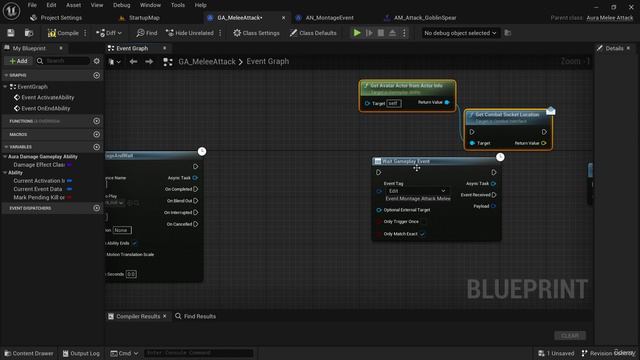Collapse the Variables section
640x360 pixels.
coord(6,147)
